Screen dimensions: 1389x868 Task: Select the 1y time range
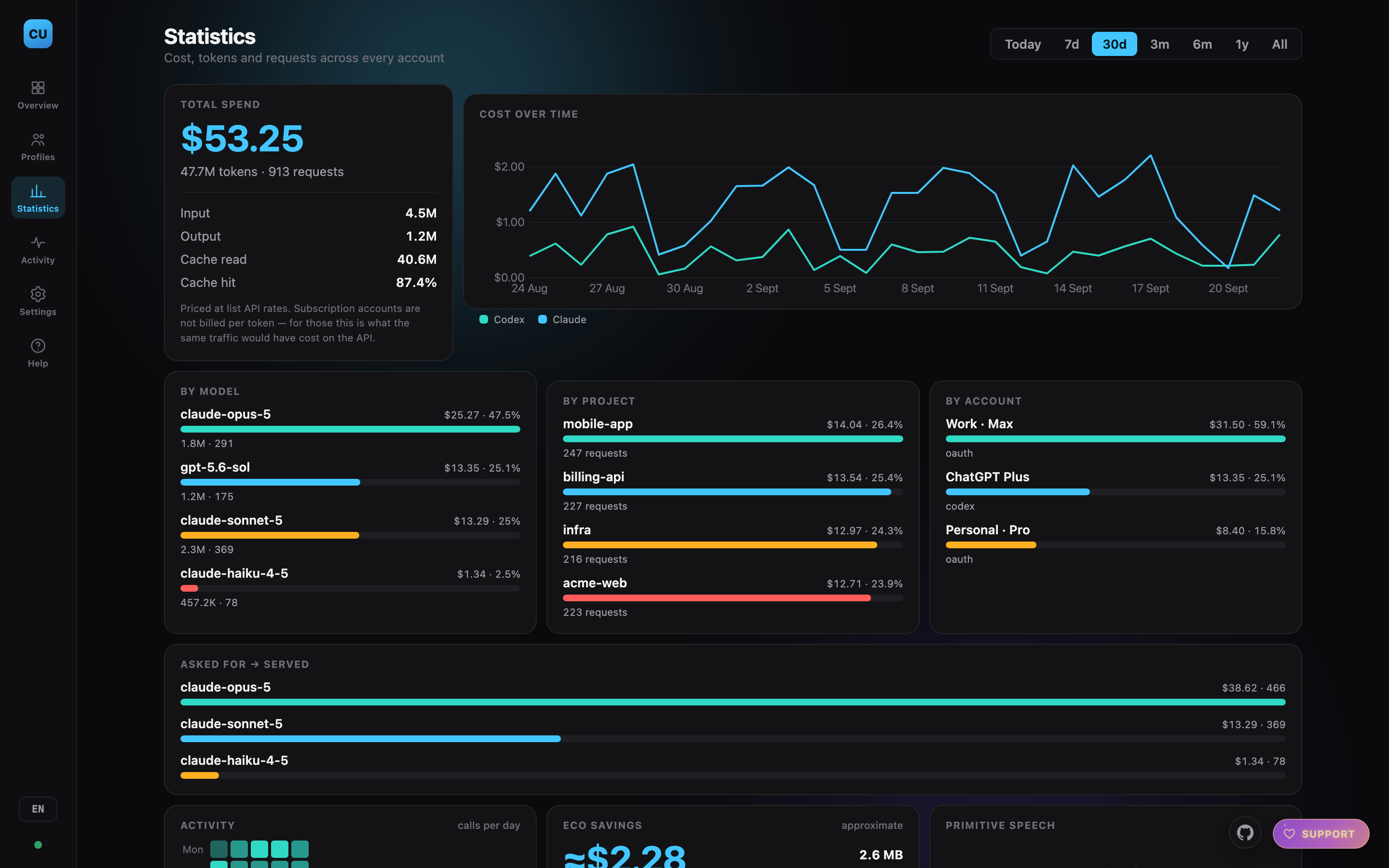point(1242,44)
